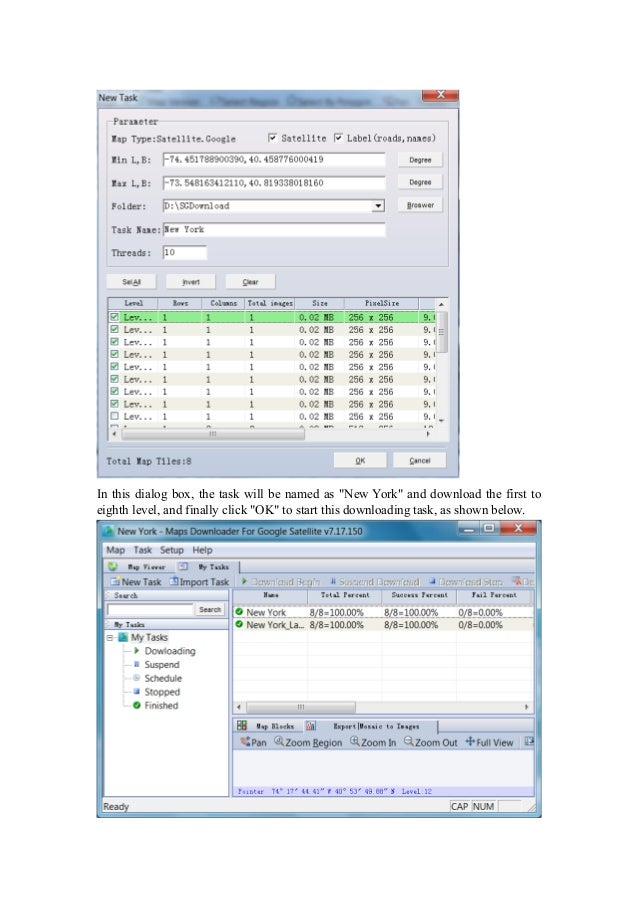Select the Zoom In tool

point(373,742)
